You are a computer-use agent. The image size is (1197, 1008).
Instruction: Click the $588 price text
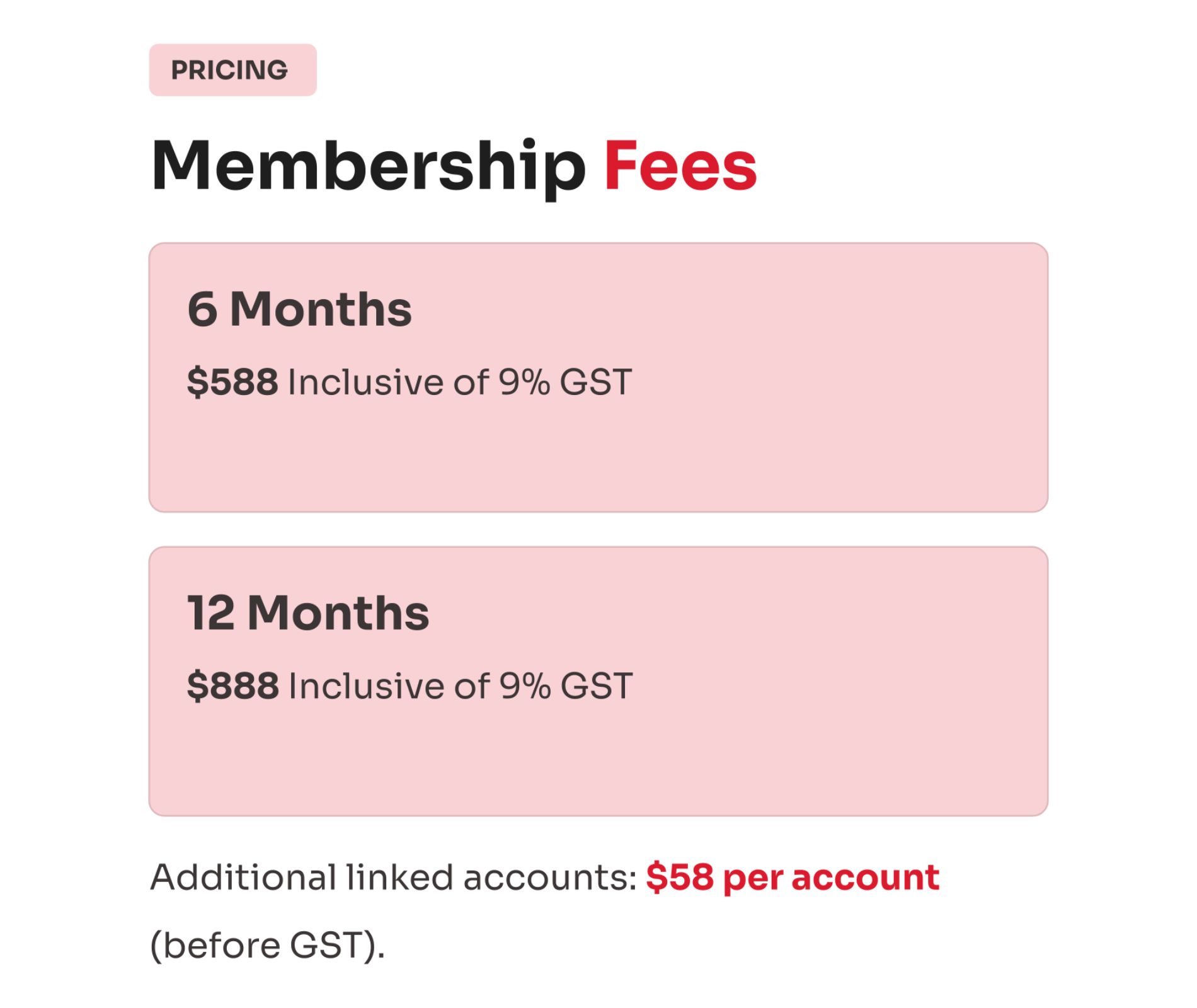232,382
